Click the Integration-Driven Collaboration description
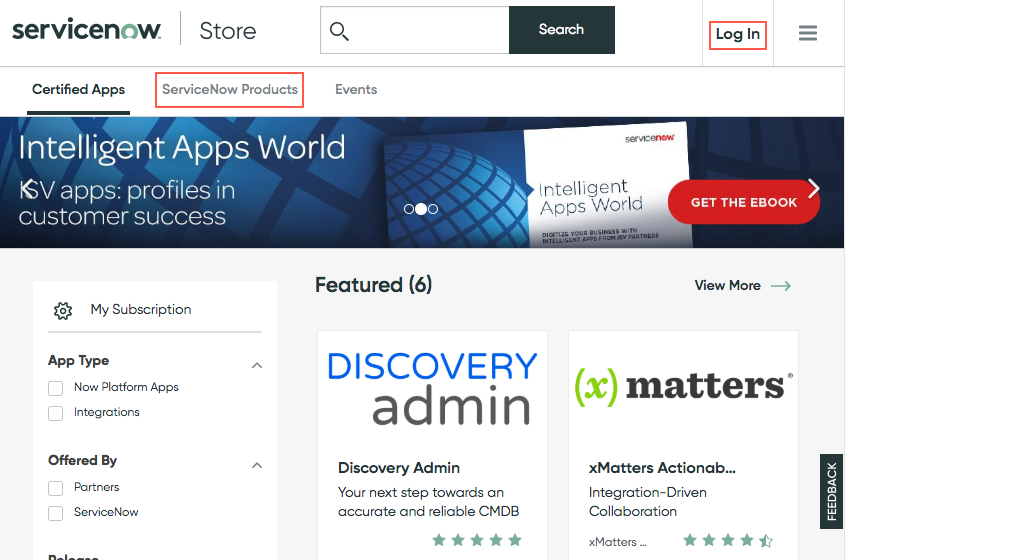The height and width of the screenshot is (560, 1034). (648, 502)
